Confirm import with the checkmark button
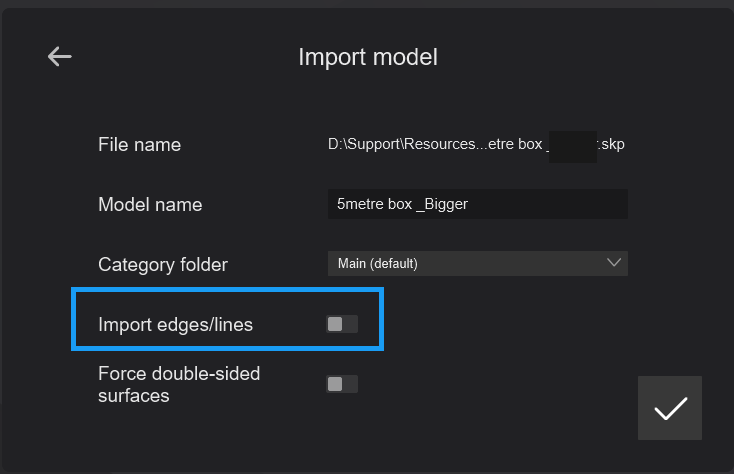This screenshot has height=474, width=734. (x=669, y=408)
